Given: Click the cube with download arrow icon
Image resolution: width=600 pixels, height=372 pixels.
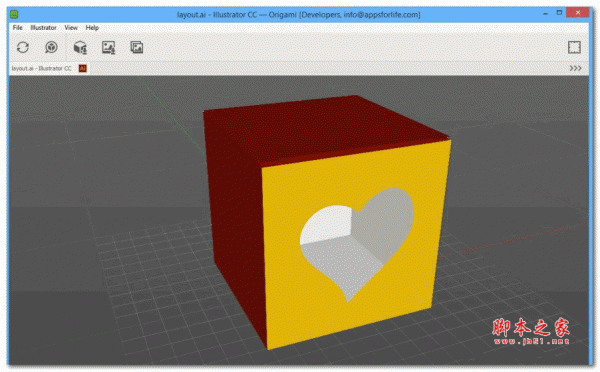Looking at the screenshot, I should pos(80,47).
